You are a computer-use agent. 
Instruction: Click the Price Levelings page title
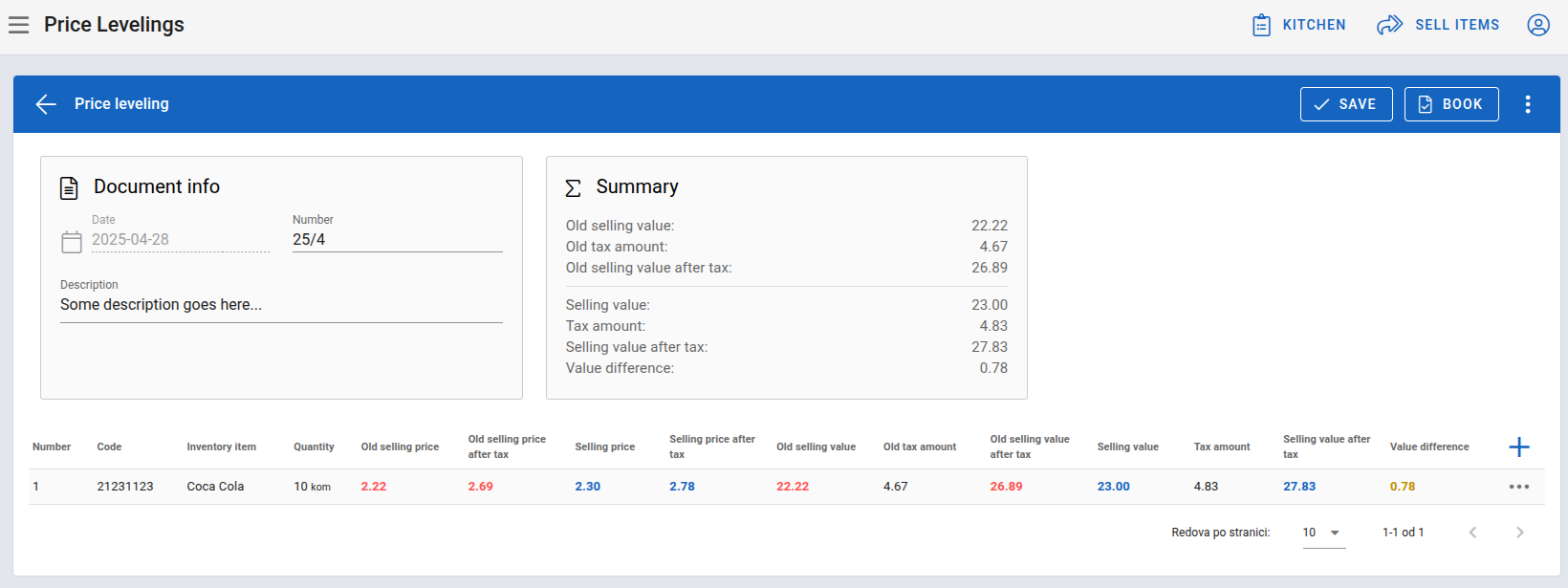[114, 25]
